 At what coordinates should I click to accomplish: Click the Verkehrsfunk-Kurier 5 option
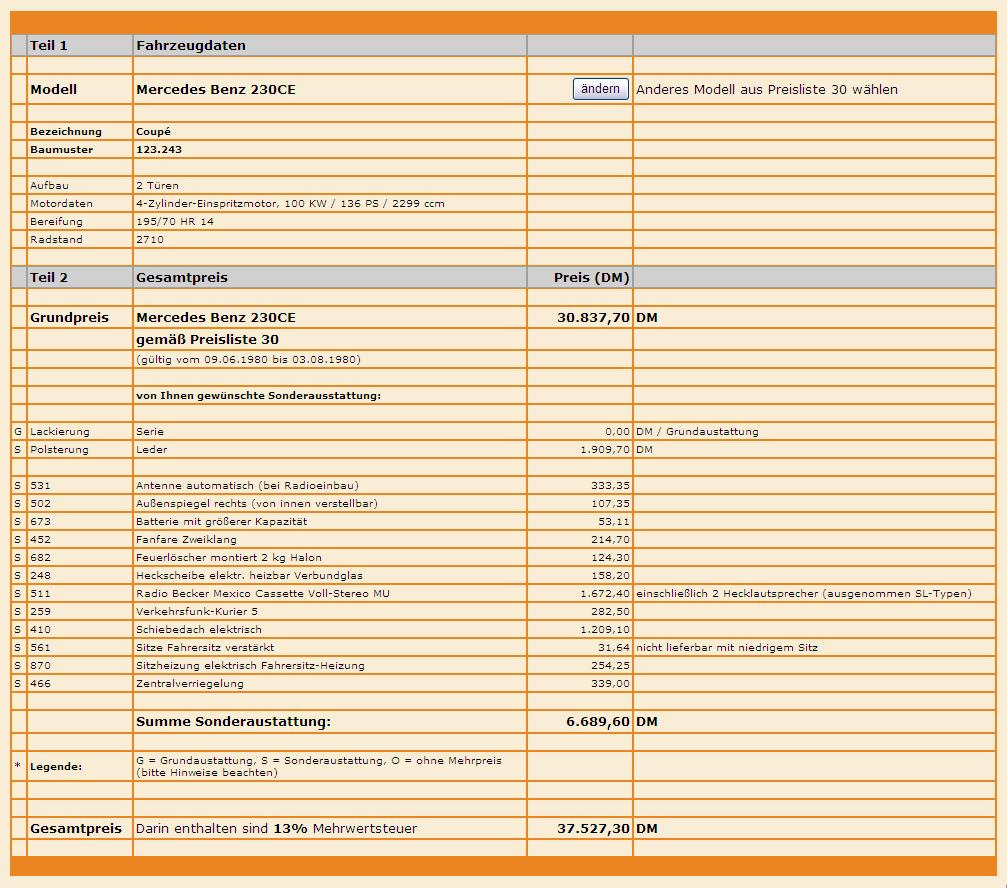197,611
